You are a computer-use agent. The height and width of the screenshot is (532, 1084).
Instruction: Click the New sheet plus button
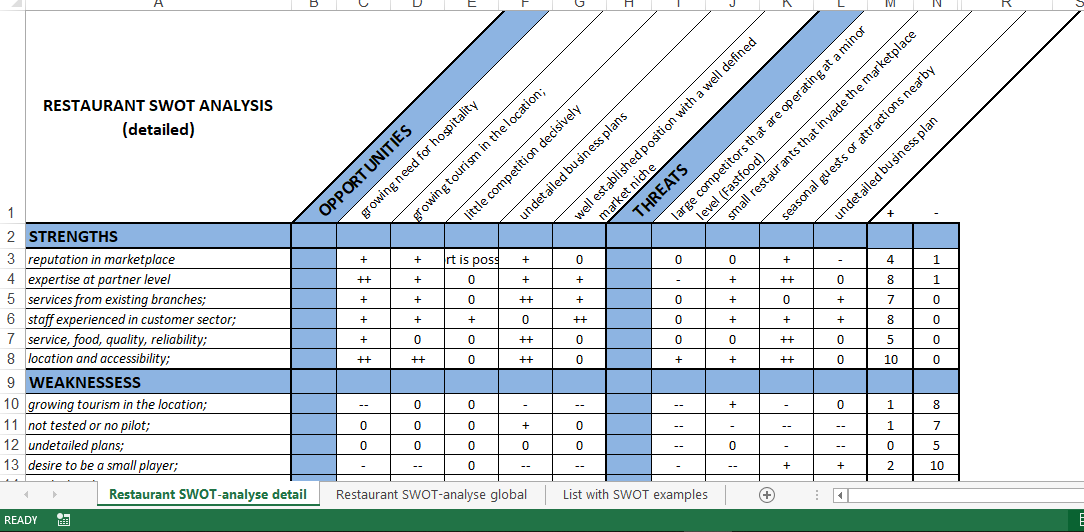[767, 495]
